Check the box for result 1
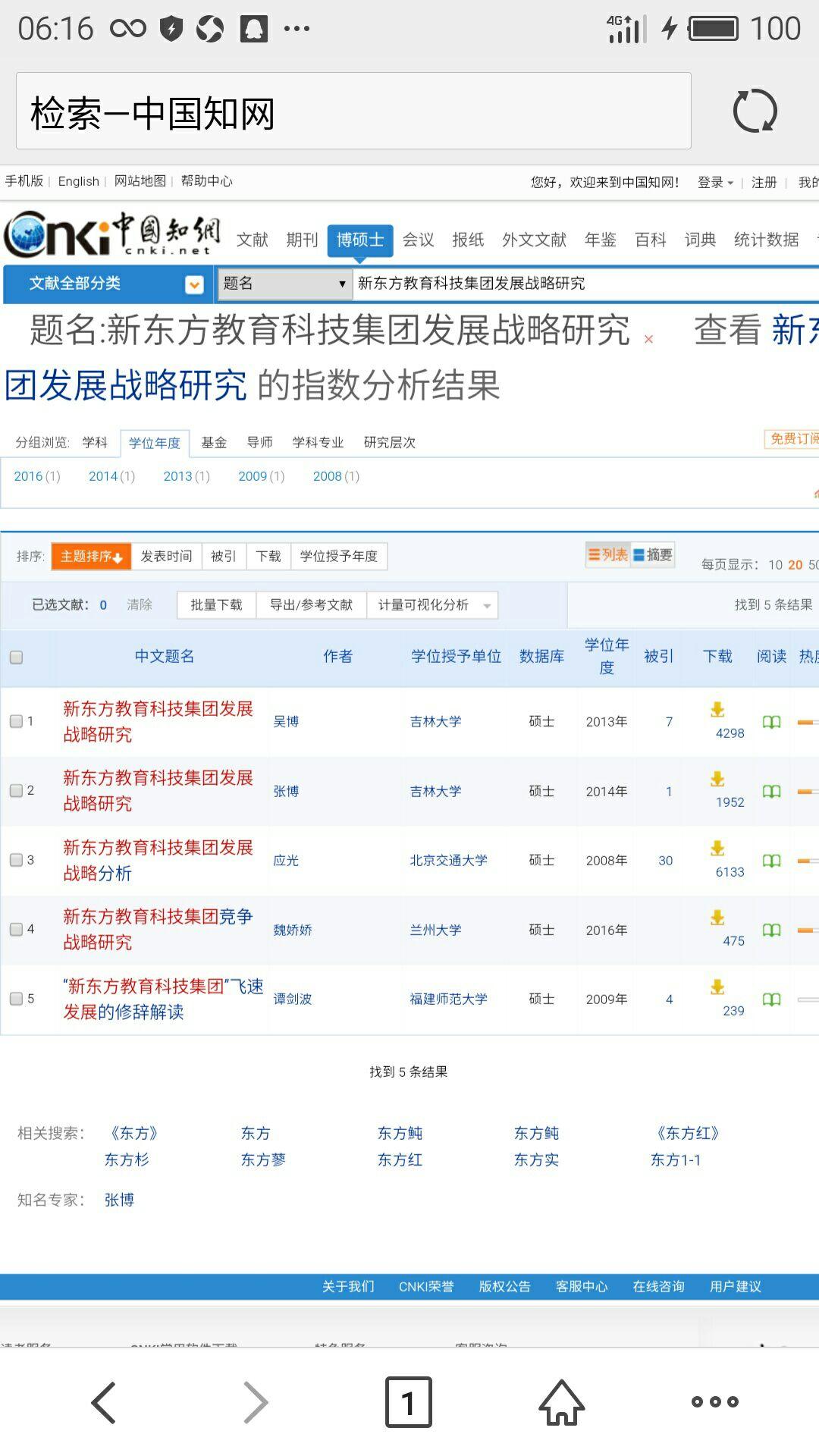 16,721
